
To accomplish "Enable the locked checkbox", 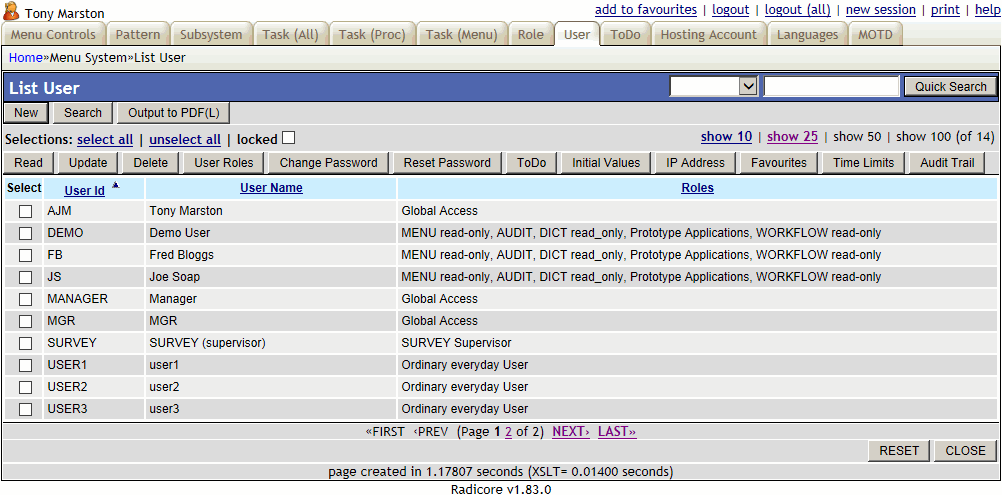I will click(289, 138).
